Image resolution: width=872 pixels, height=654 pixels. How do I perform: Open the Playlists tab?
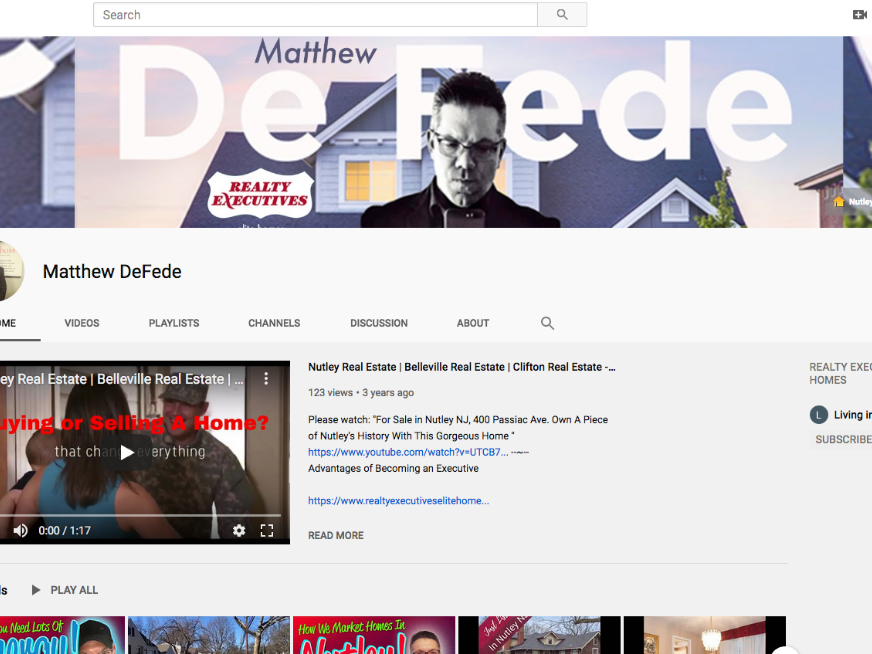174,323
